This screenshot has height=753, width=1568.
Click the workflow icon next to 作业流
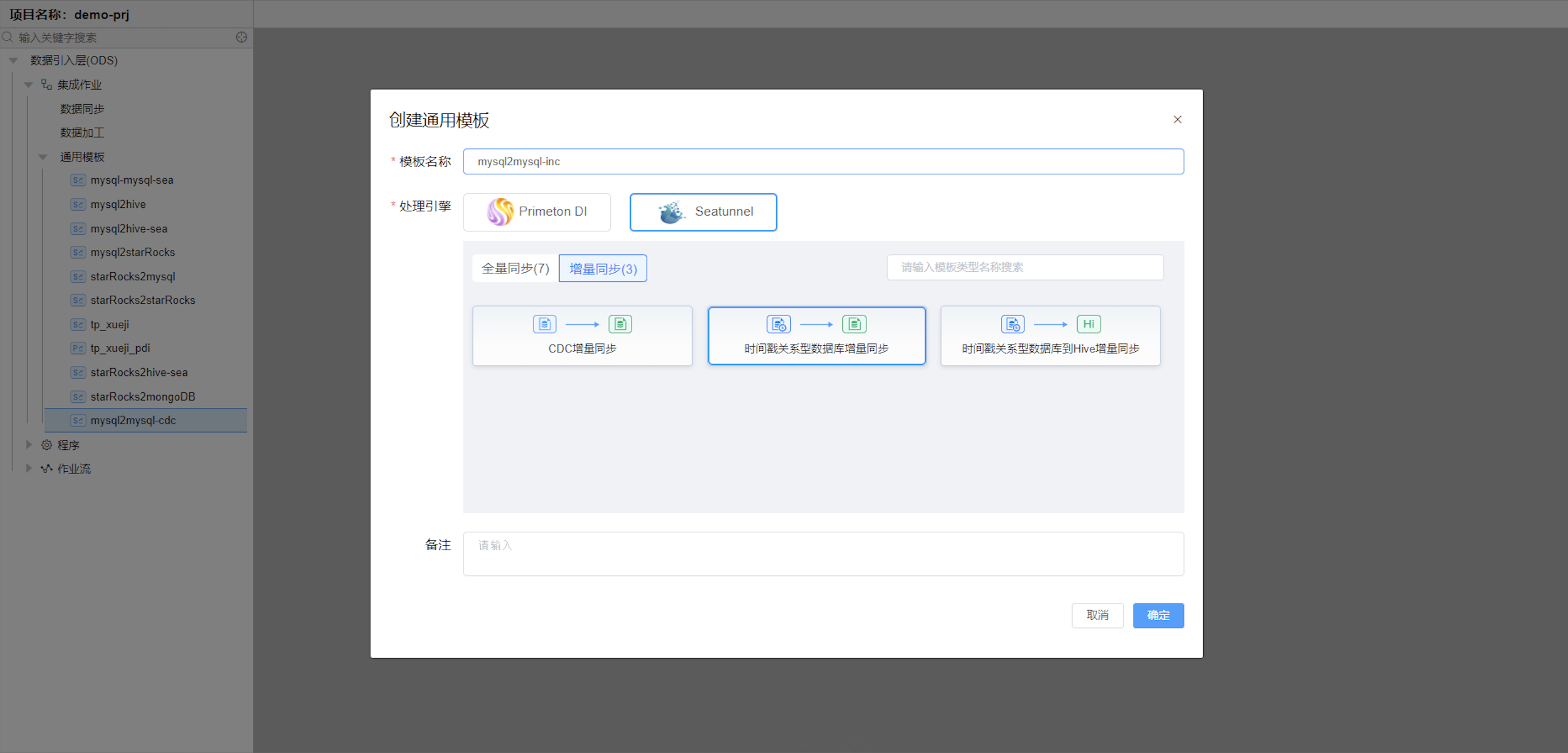click(47, 469)
